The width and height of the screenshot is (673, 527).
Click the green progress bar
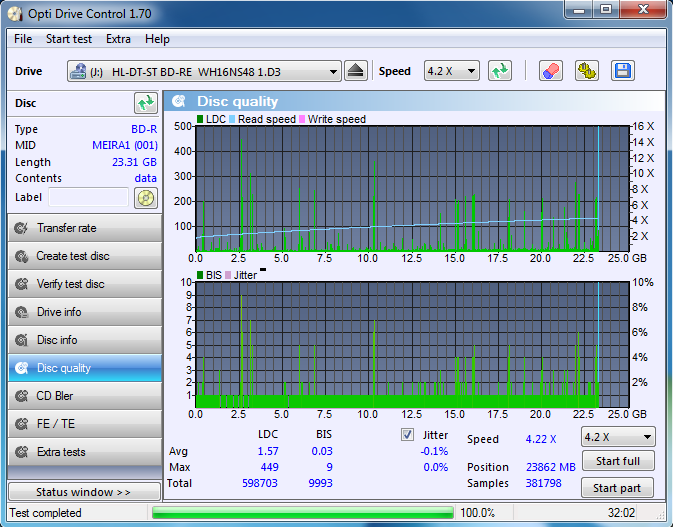[x=301, y=513]
